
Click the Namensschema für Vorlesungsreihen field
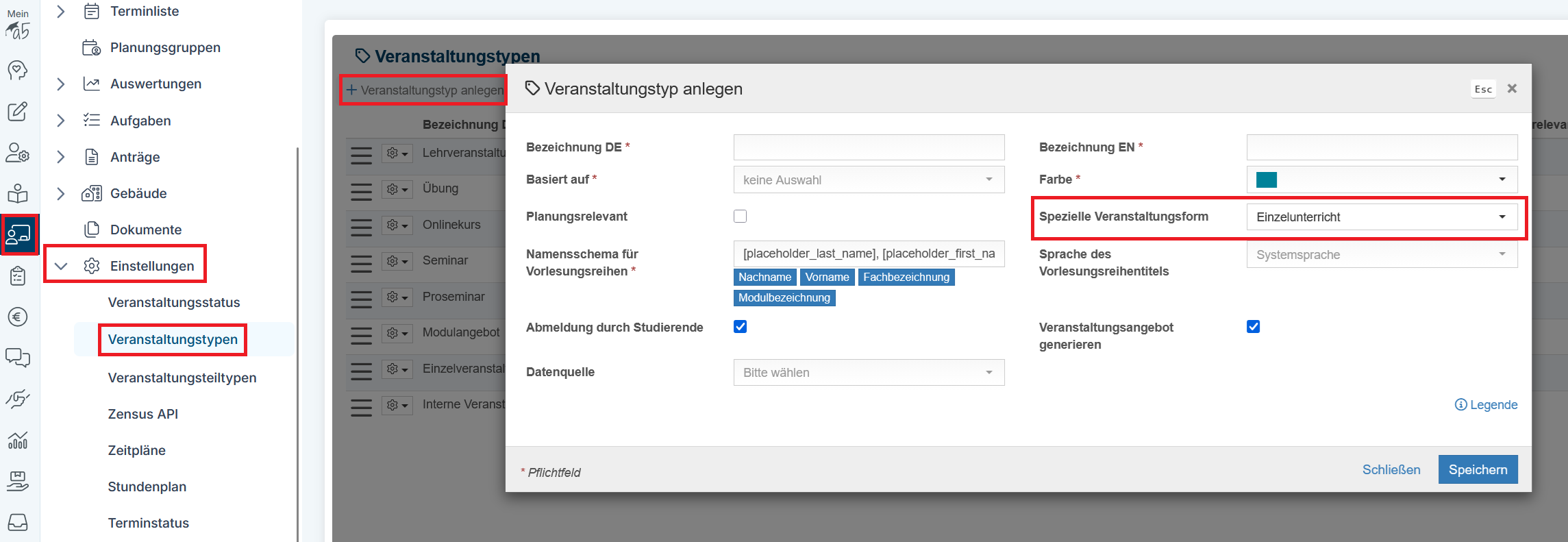[869, 254]
